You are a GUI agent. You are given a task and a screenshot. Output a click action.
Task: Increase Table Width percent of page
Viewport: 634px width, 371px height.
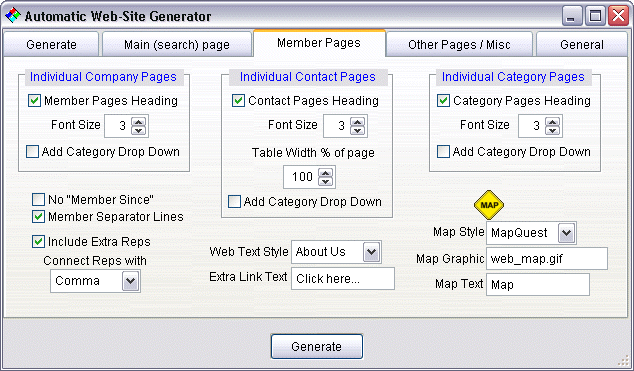click(325, 173)
